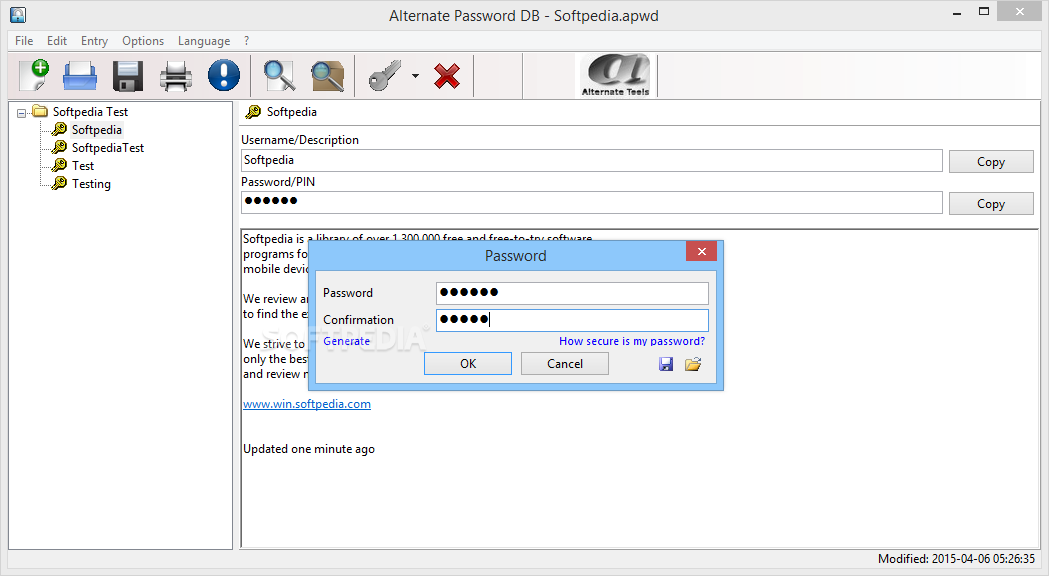The width and height of the screenshot is (1049, 576).
Task: Search entries using the magnifying glass icon
Action: pyautogui.click(x=279, y=76)
